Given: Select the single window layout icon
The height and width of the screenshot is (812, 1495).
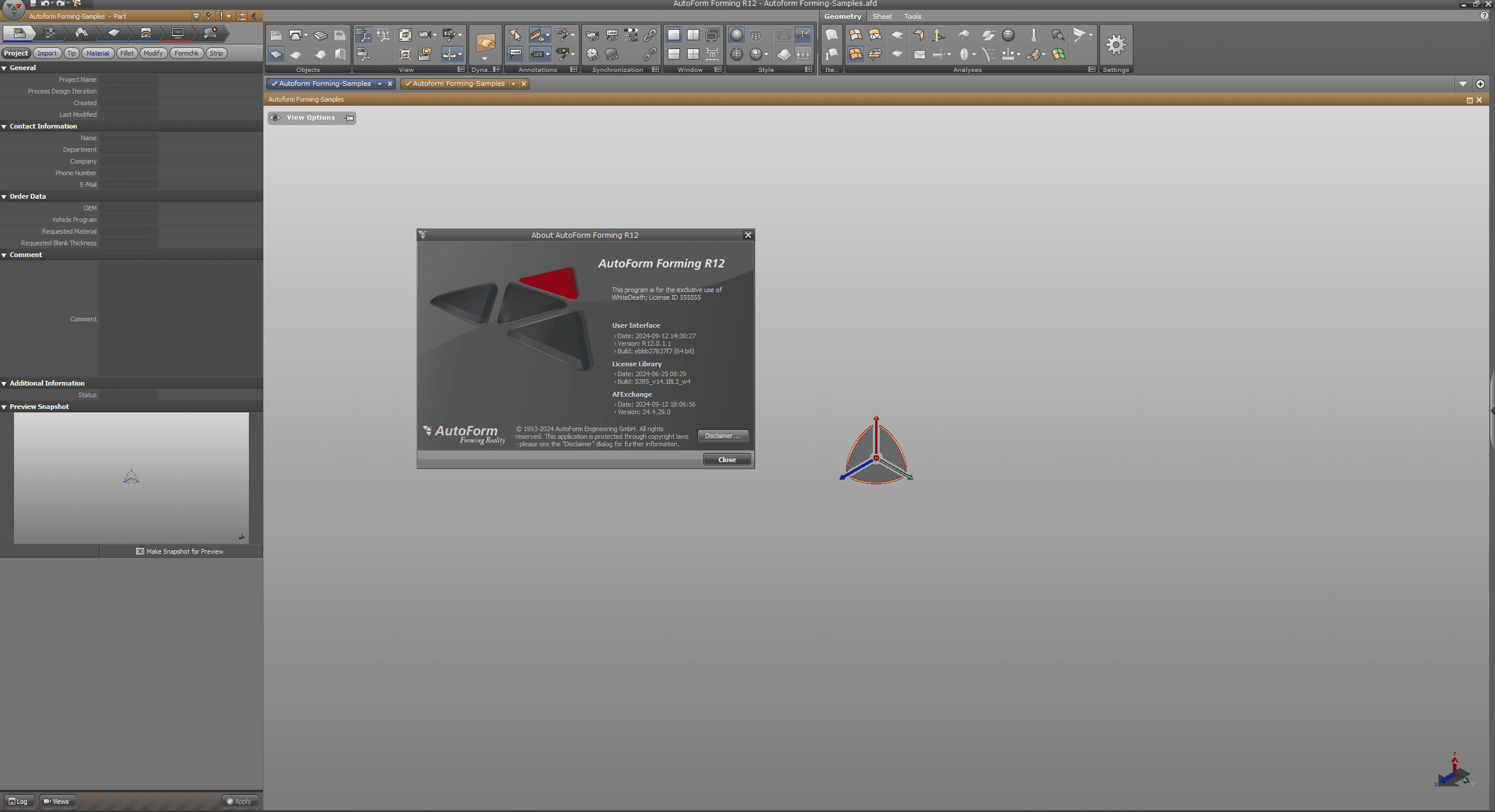Looking at the screenshot, I should pyautogui.click(x=673, y=35).
